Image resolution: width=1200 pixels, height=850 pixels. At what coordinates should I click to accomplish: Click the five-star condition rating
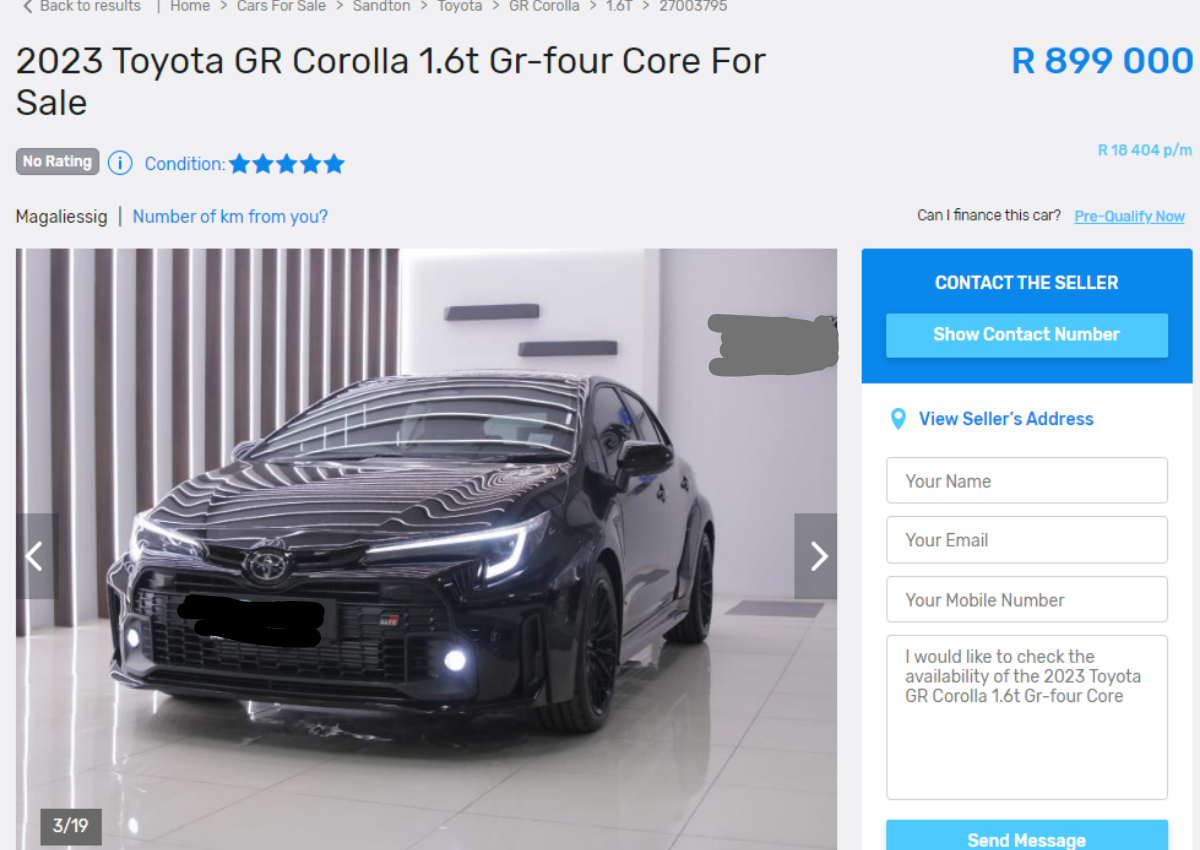pos(287,164)
